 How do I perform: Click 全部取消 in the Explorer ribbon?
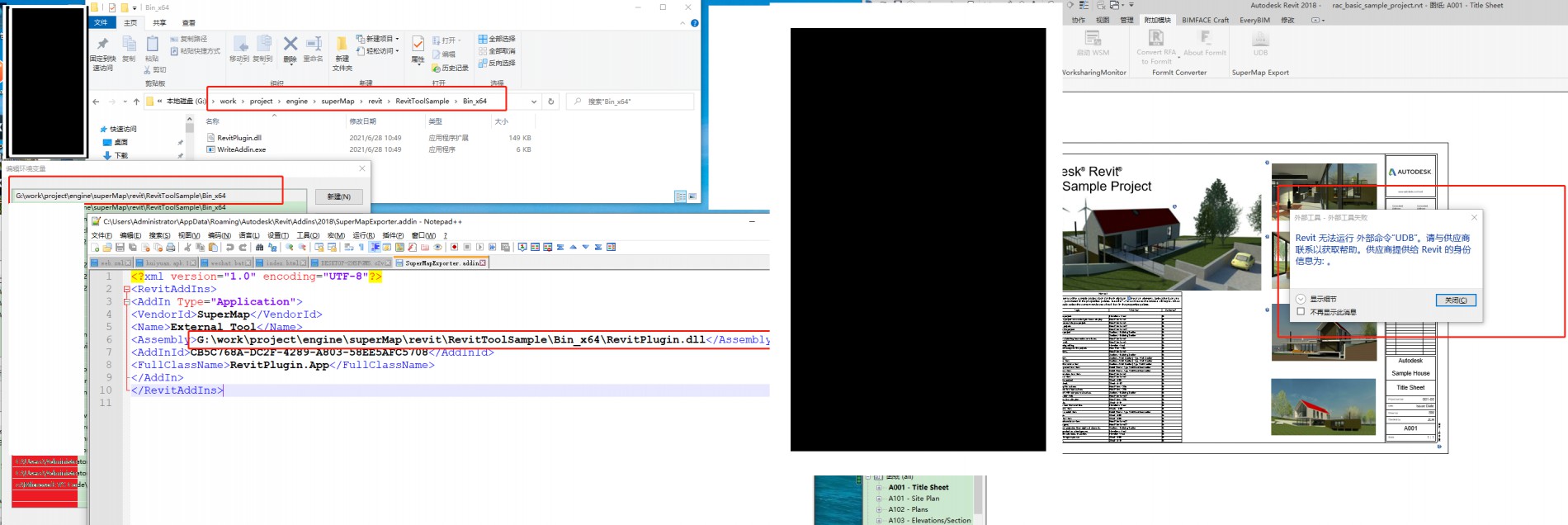pos(497,51)
